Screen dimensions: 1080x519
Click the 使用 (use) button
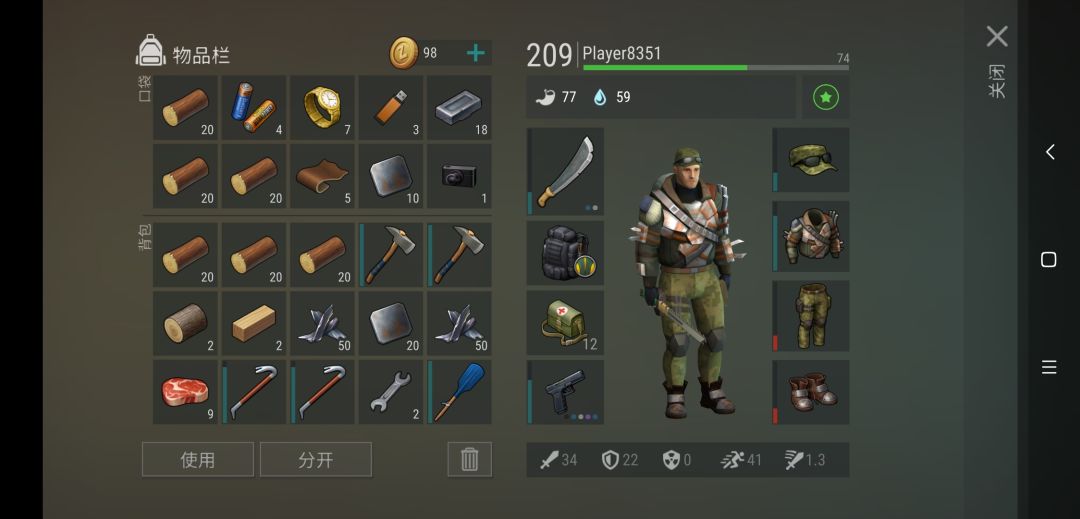[x=198, y=460]
